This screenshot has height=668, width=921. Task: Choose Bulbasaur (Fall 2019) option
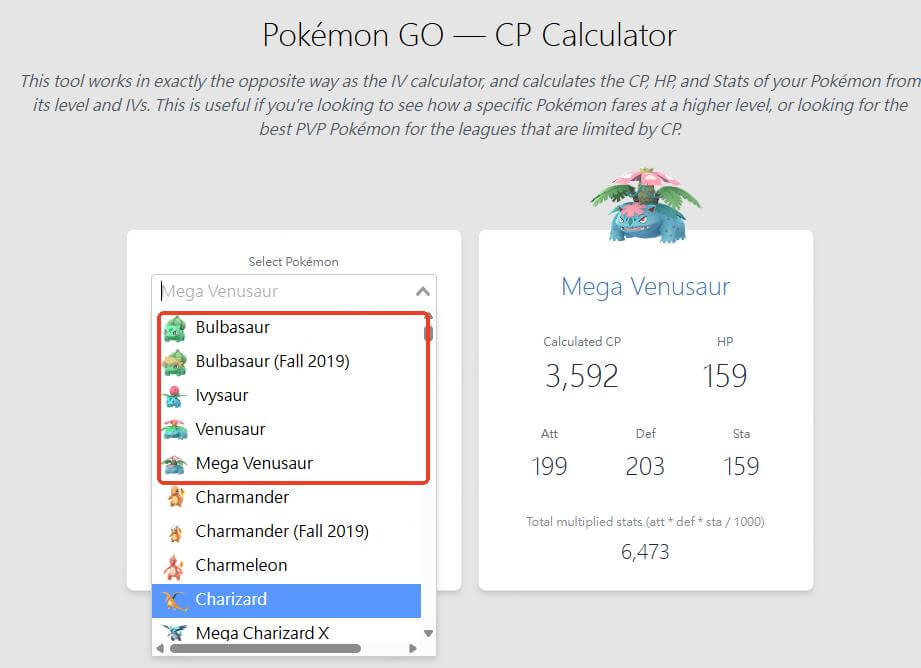click(x=272, y=361)
